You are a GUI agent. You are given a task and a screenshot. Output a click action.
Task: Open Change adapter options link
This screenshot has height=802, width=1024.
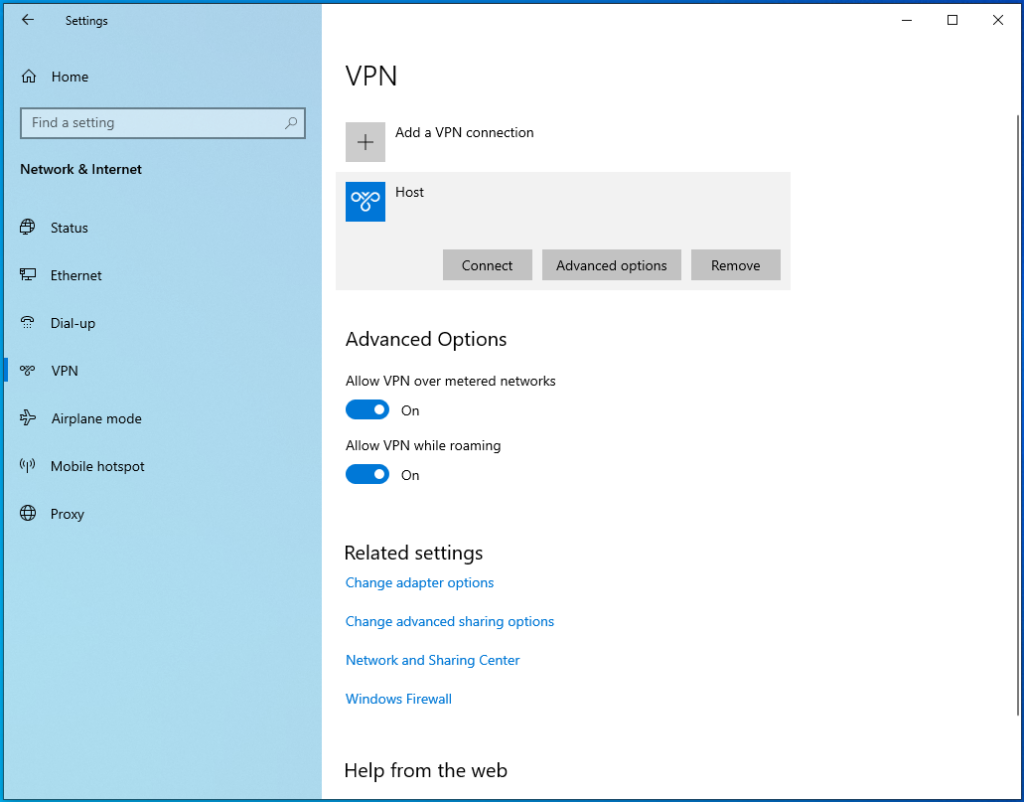point(419,583)
